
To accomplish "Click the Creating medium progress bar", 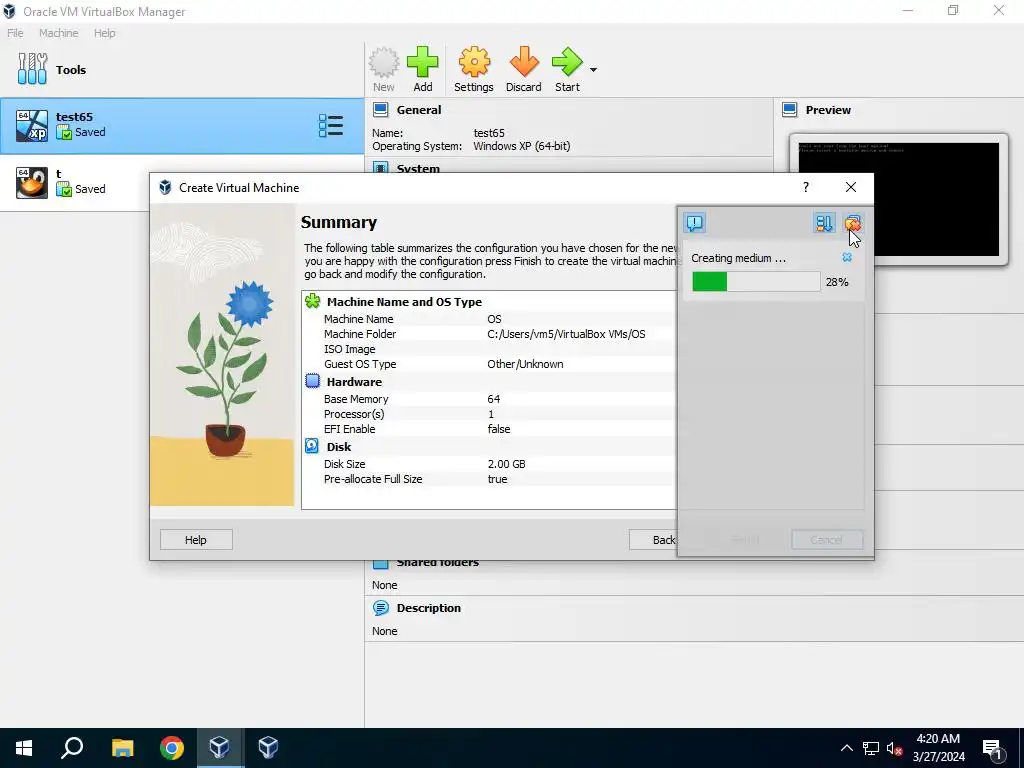I will pos(756,282).
